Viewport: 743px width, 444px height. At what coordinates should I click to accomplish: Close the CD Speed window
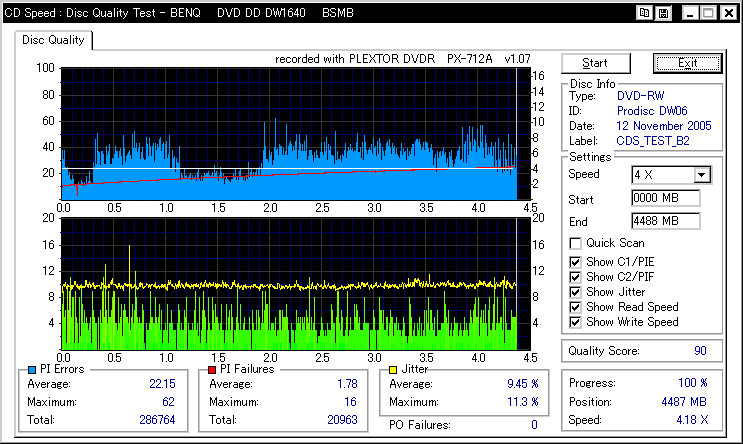coord(729,13)
